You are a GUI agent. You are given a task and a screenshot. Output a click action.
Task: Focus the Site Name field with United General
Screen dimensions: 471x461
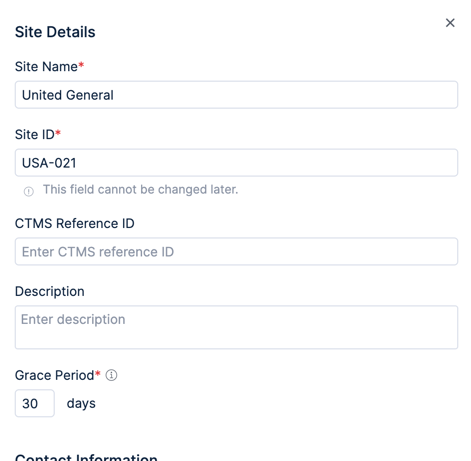tap(236, 95)
